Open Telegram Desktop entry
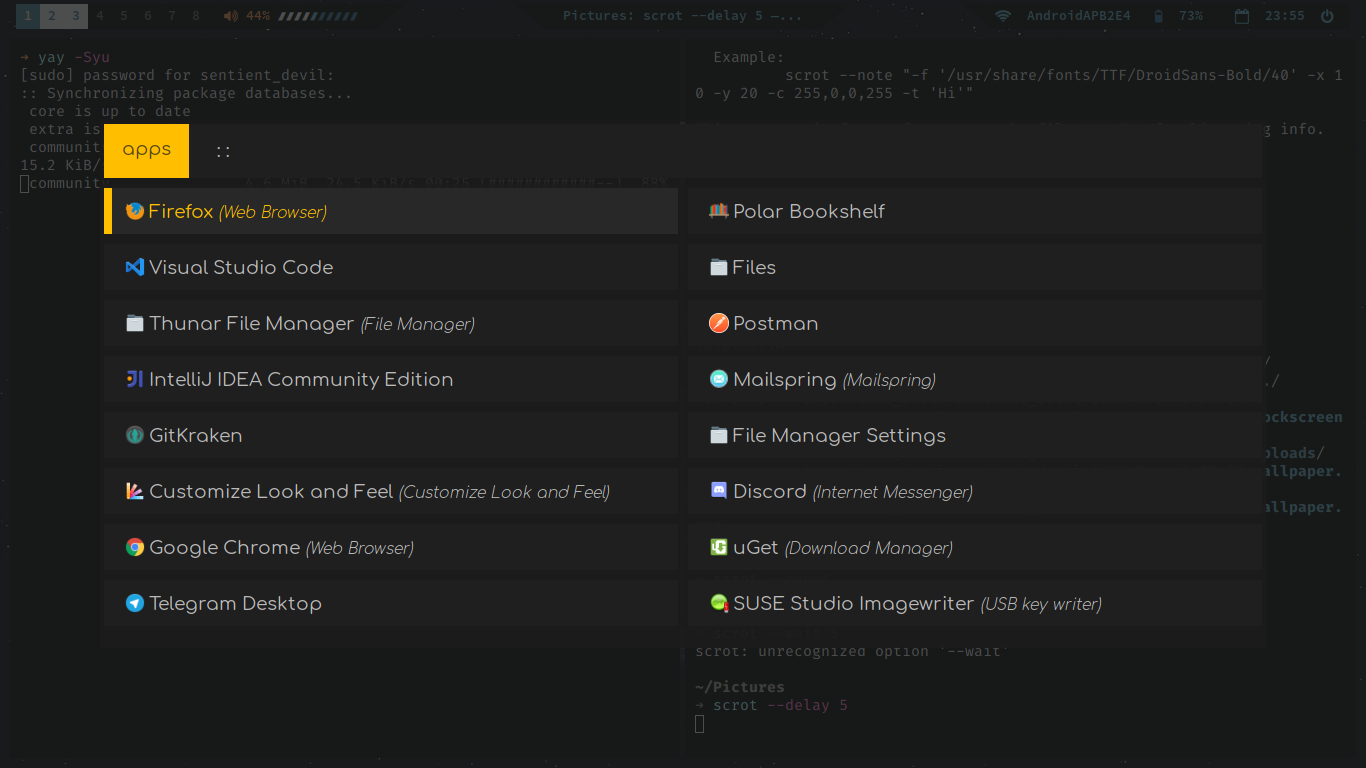 pos(391,603)
